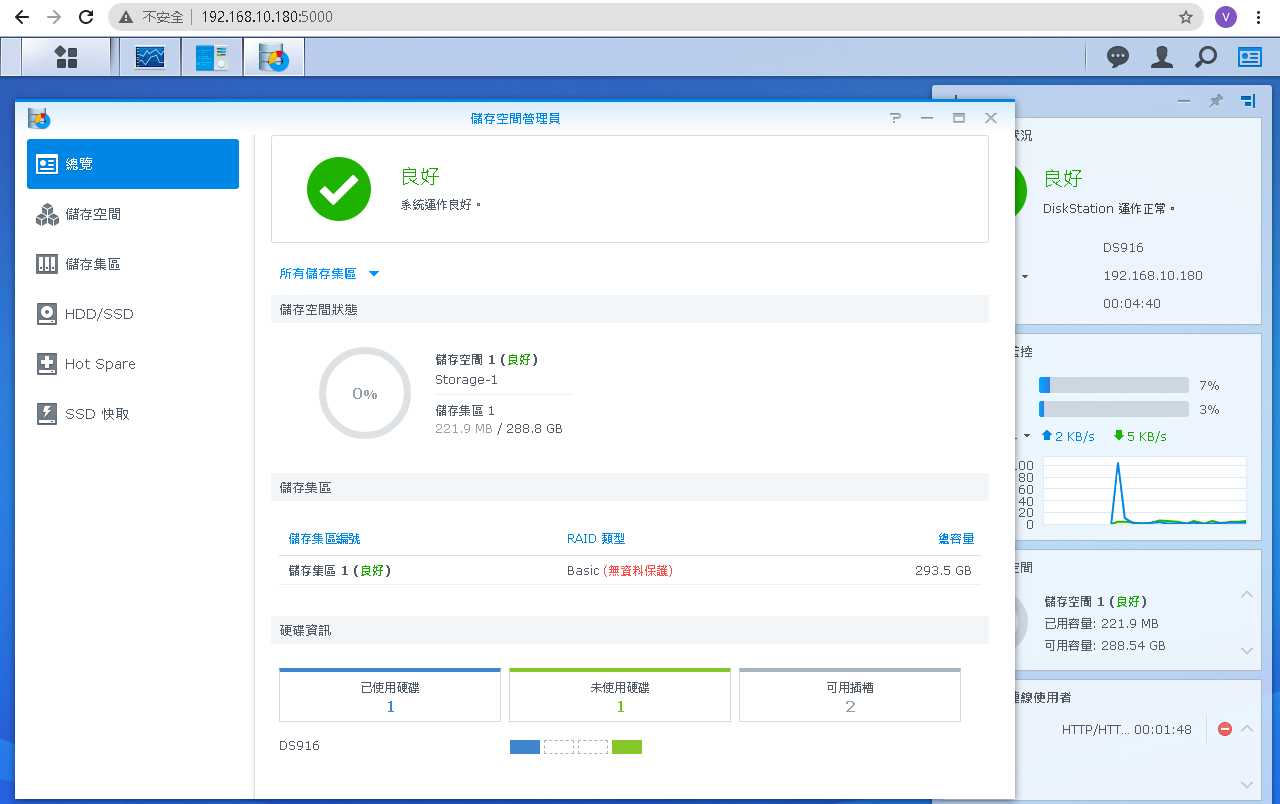Expand the 所有儲存集區 dropdown
The height and width of the screenshot is (804, 1280).
point(329,273)
